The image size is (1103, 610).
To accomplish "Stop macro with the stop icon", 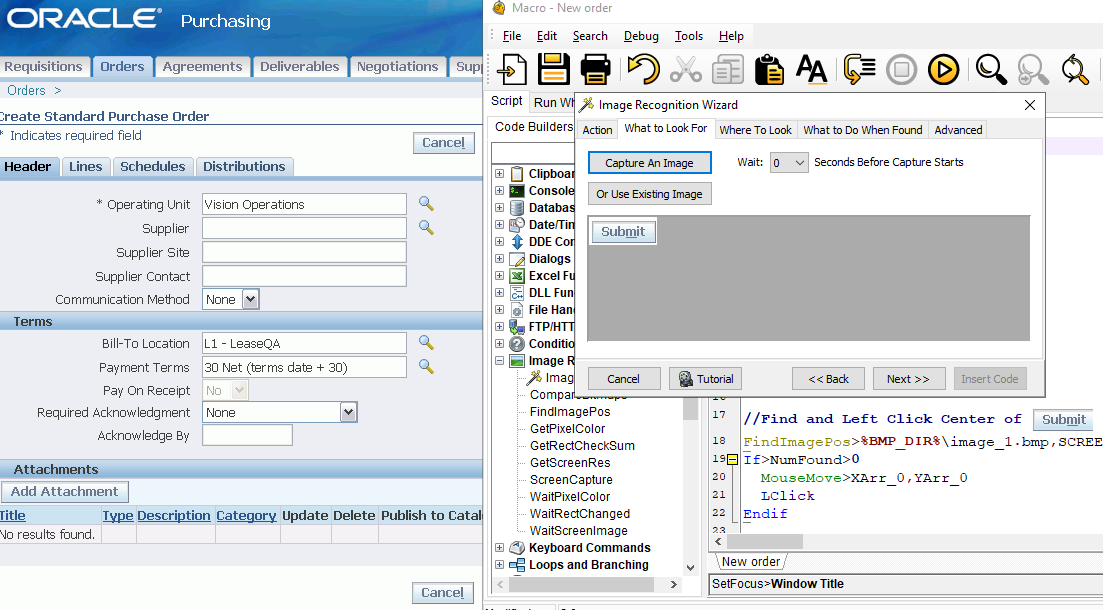I will coord(901,70).
